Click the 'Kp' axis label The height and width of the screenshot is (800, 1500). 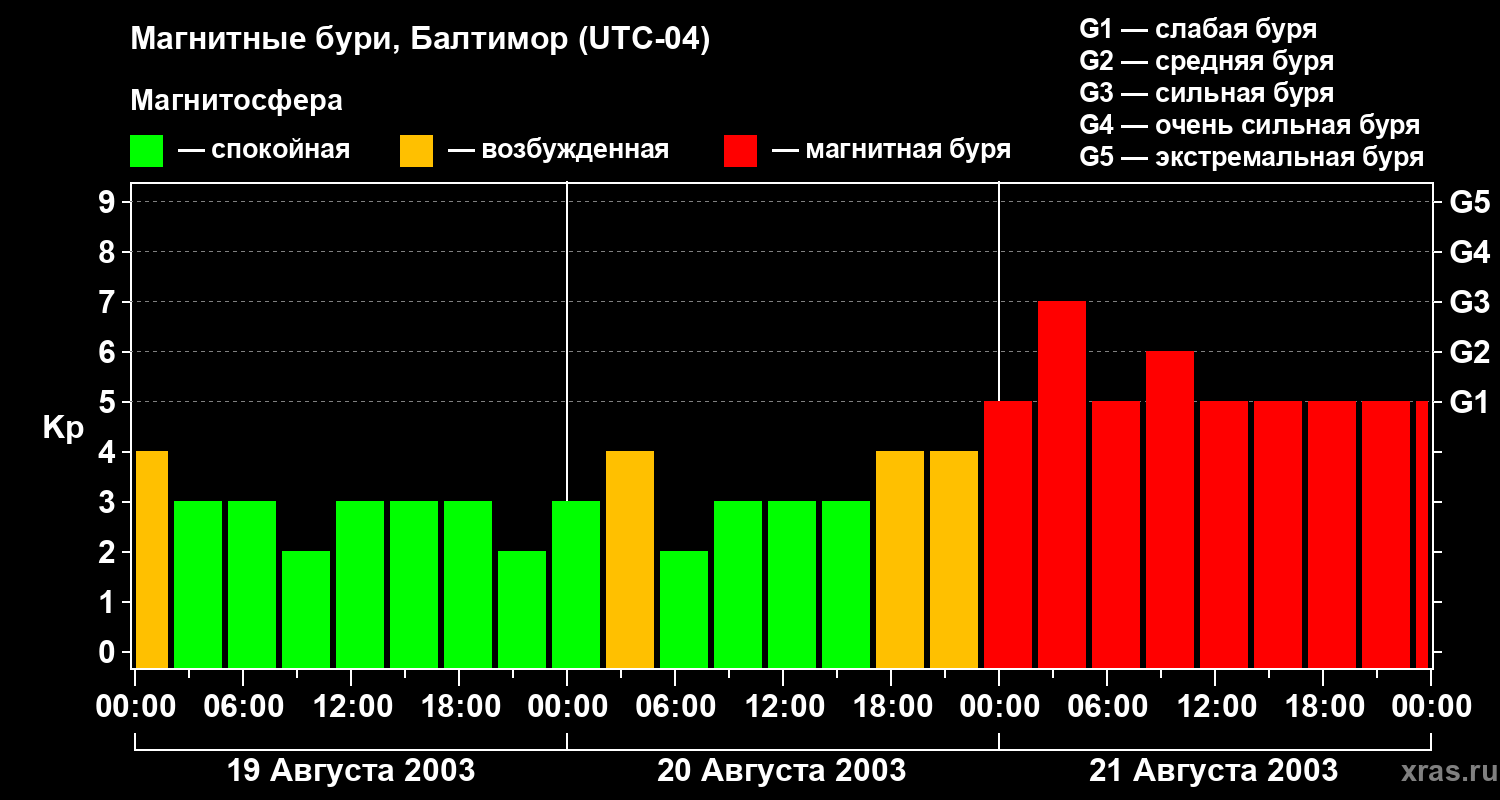63,428
